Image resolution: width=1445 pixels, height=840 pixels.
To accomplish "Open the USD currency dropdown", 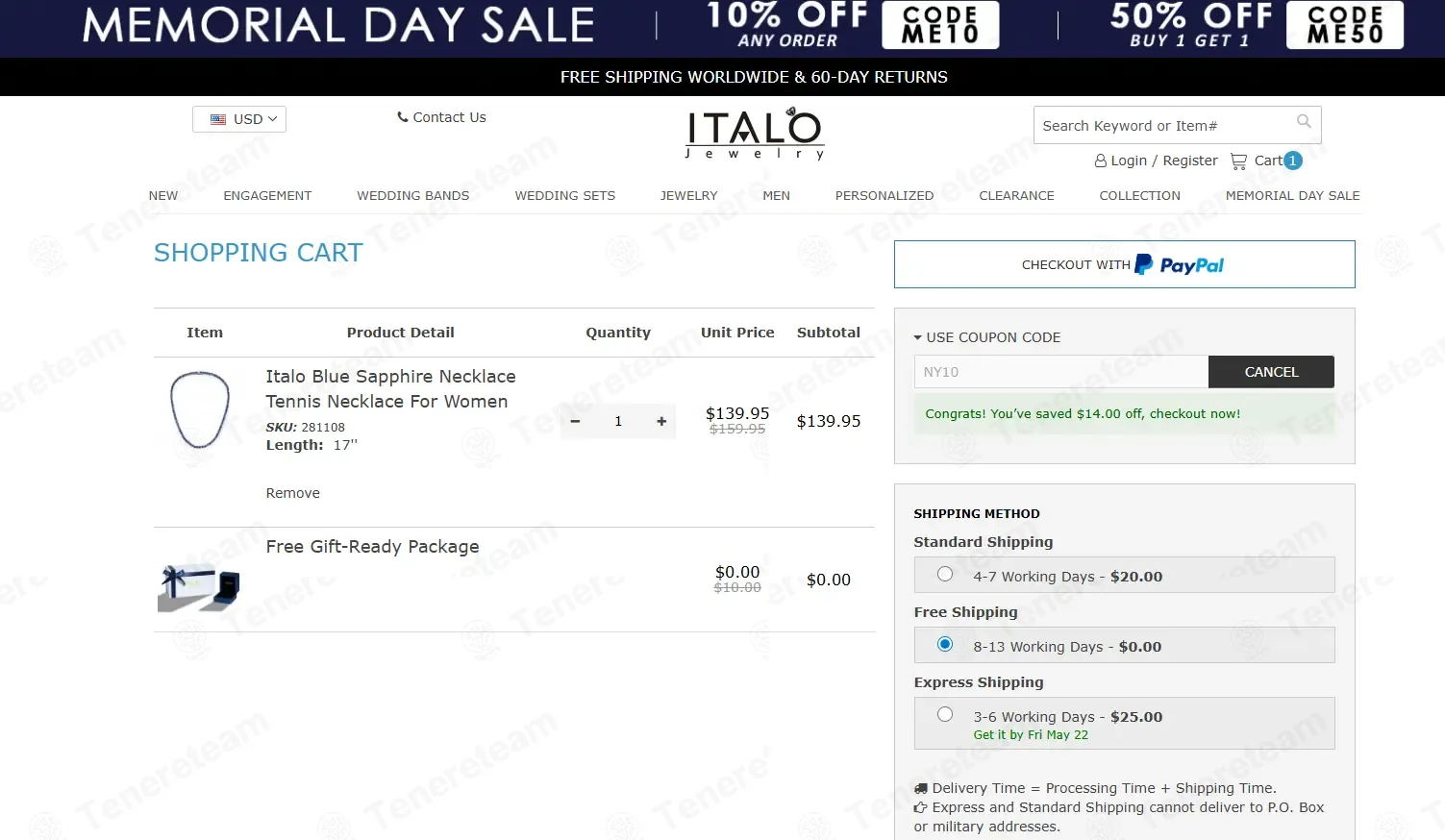I will (x=239, y=119).
